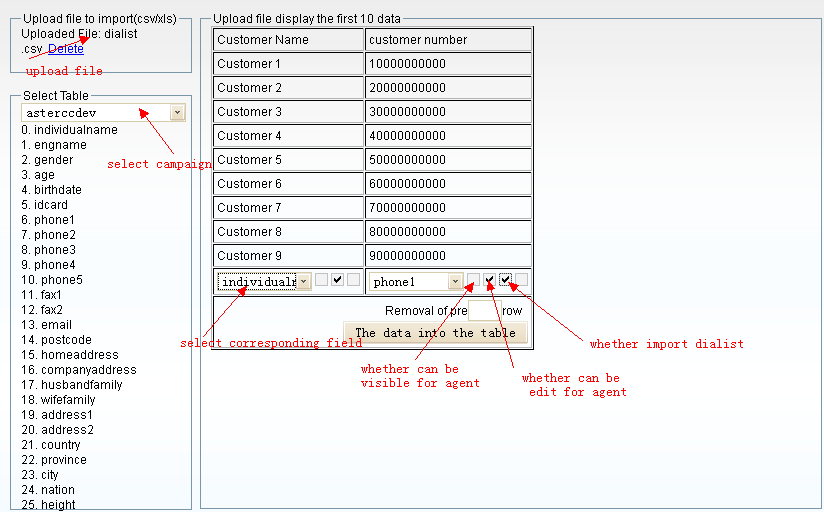Uncheck the checked box beside individualname dropdown

click(x=338, y=280)
